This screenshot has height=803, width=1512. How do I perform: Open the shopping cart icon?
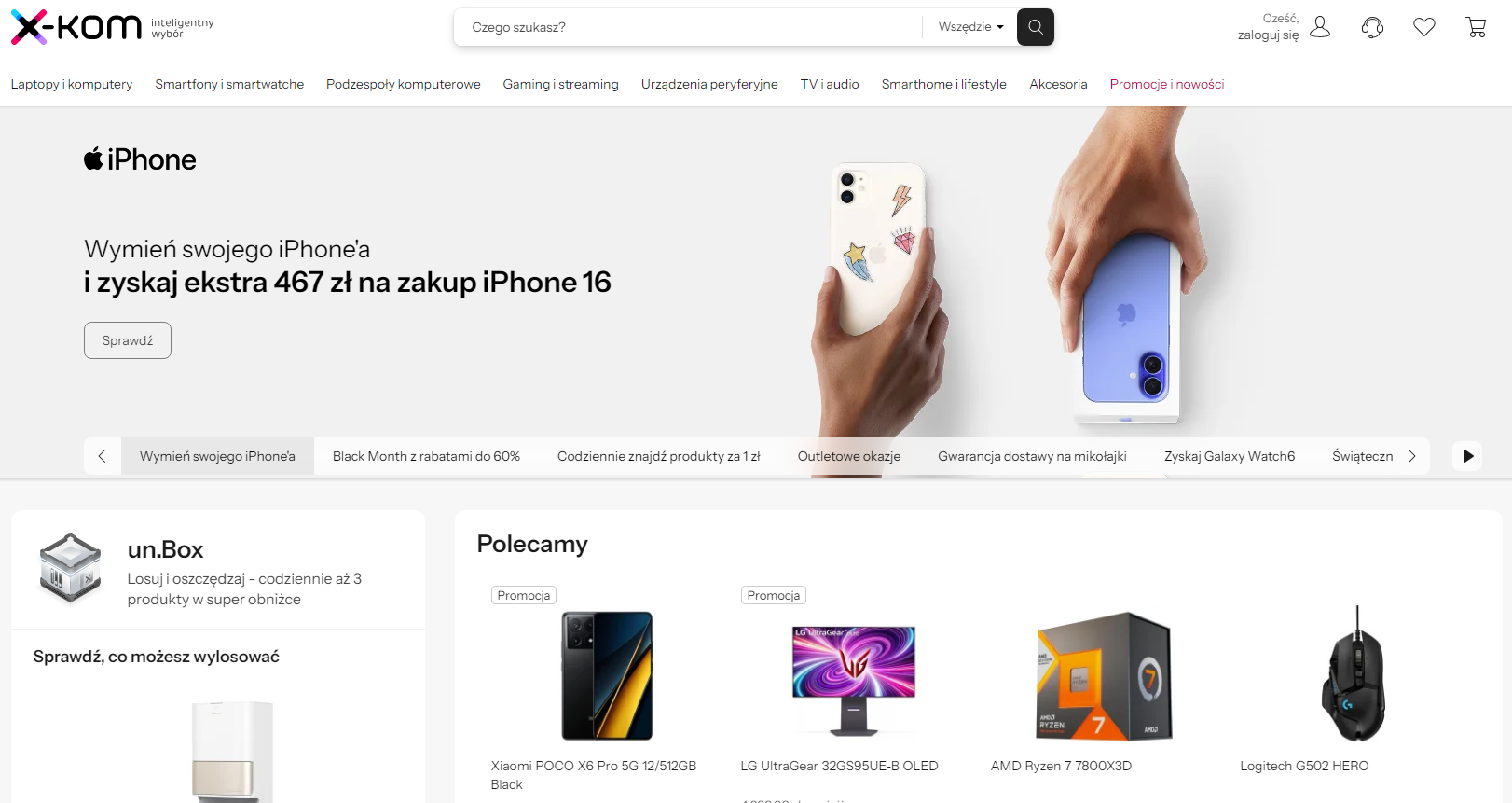tap(1477, 27)
